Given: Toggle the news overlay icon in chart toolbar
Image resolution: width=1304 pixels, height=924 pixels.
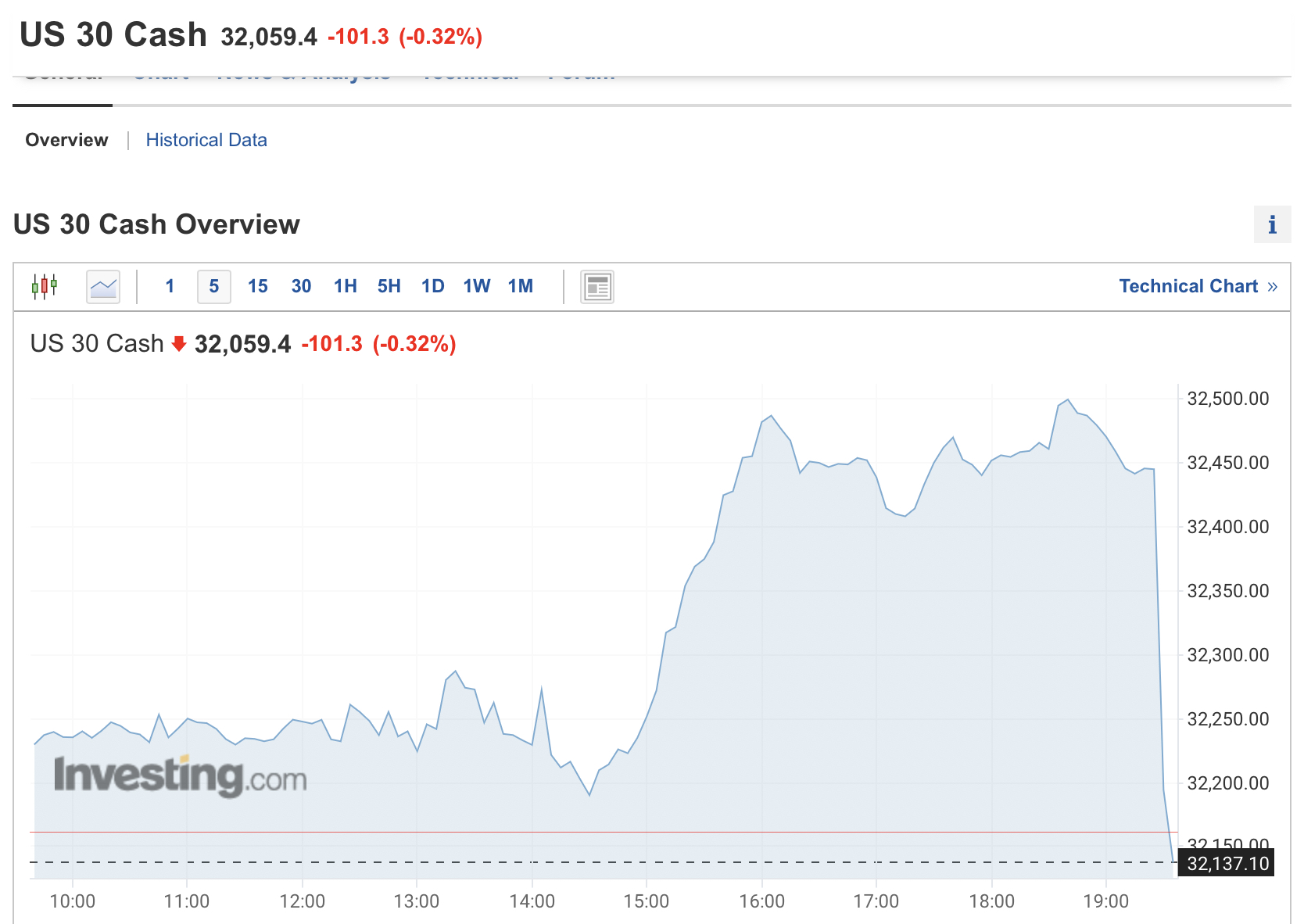Looking at the screenshot, I should click(x=597, y=286).
